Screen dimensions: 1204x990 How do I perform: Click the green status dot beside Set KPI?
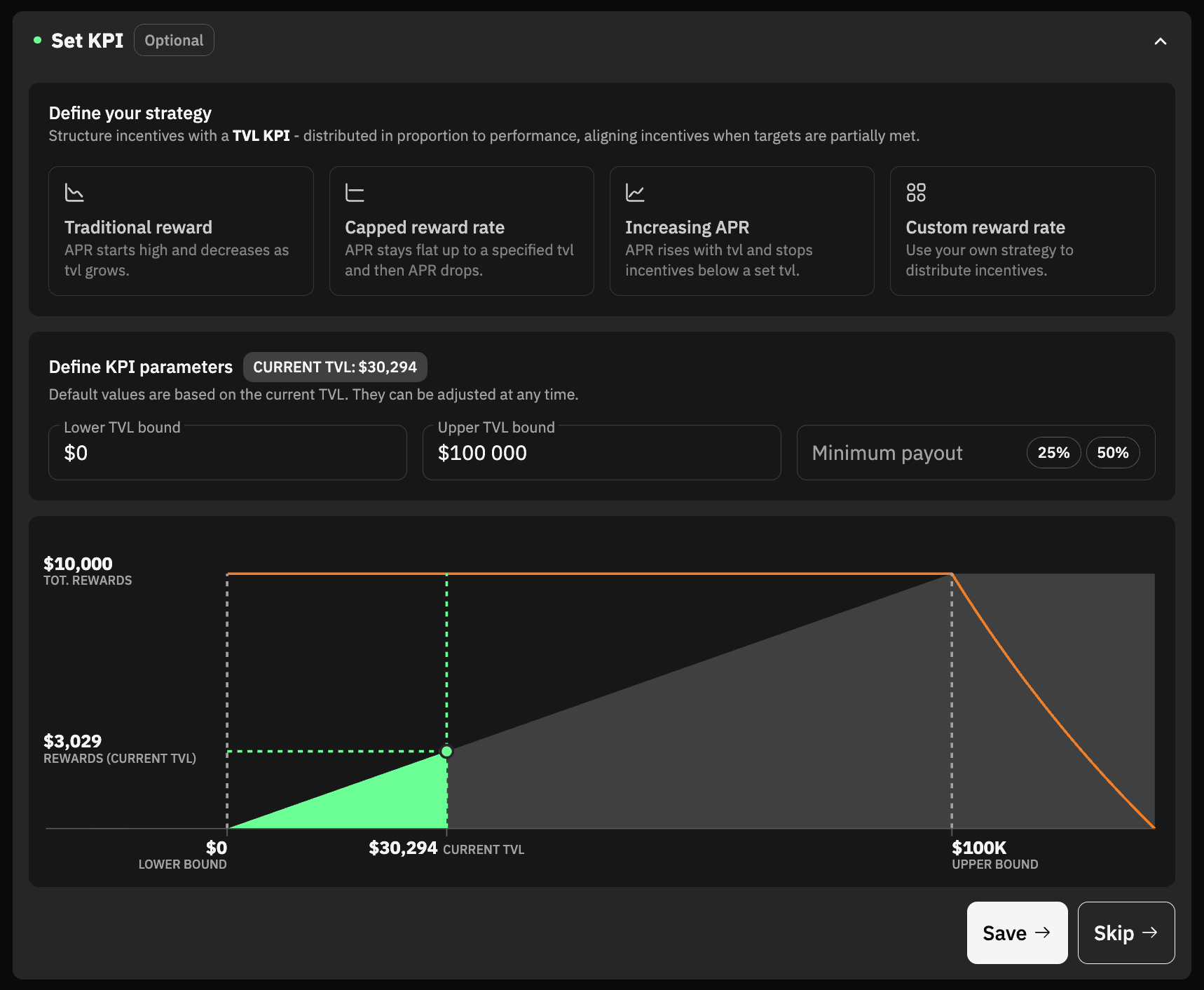(37, 40)
